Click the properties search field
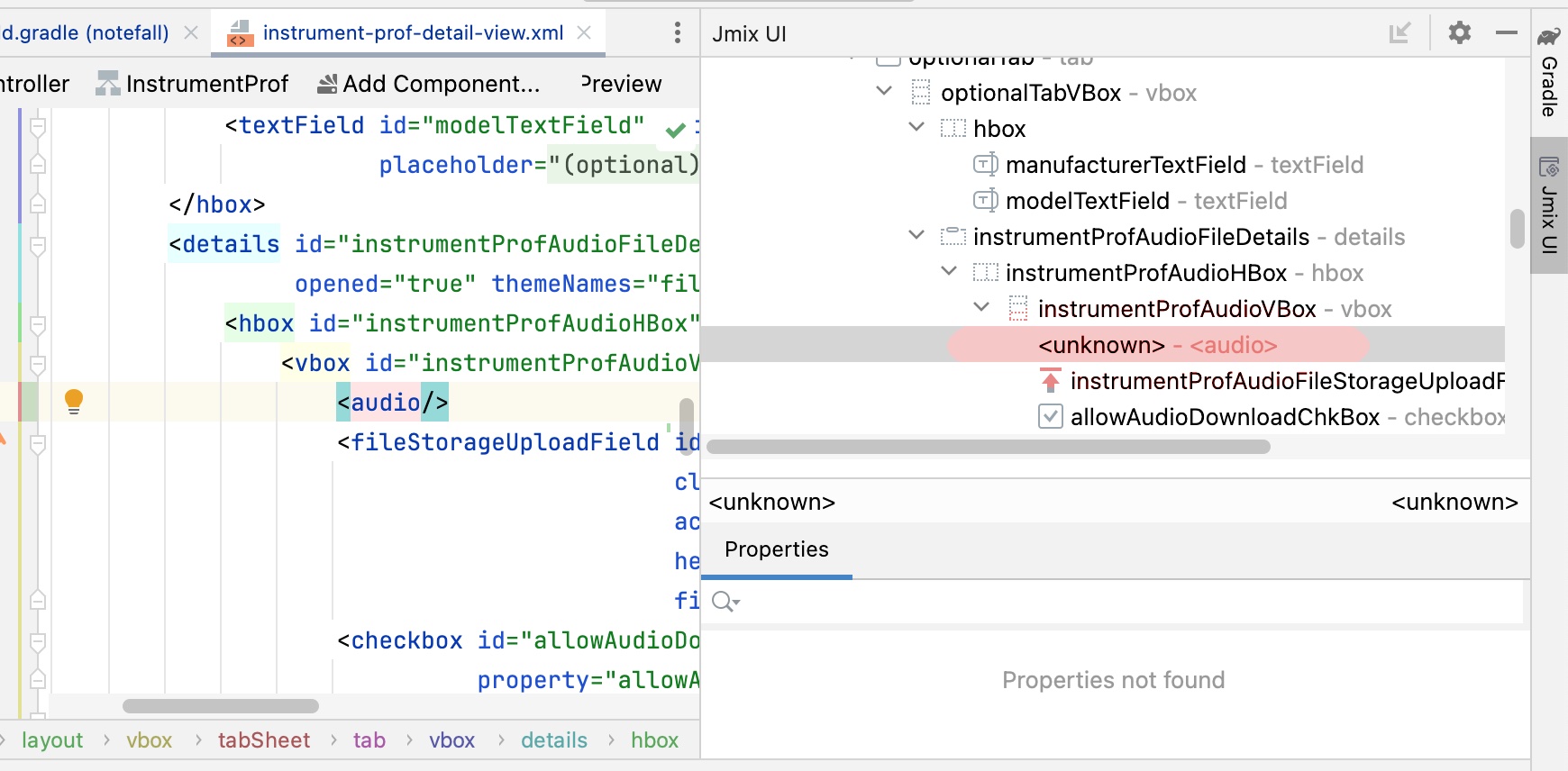 [x=1112, y=601]
